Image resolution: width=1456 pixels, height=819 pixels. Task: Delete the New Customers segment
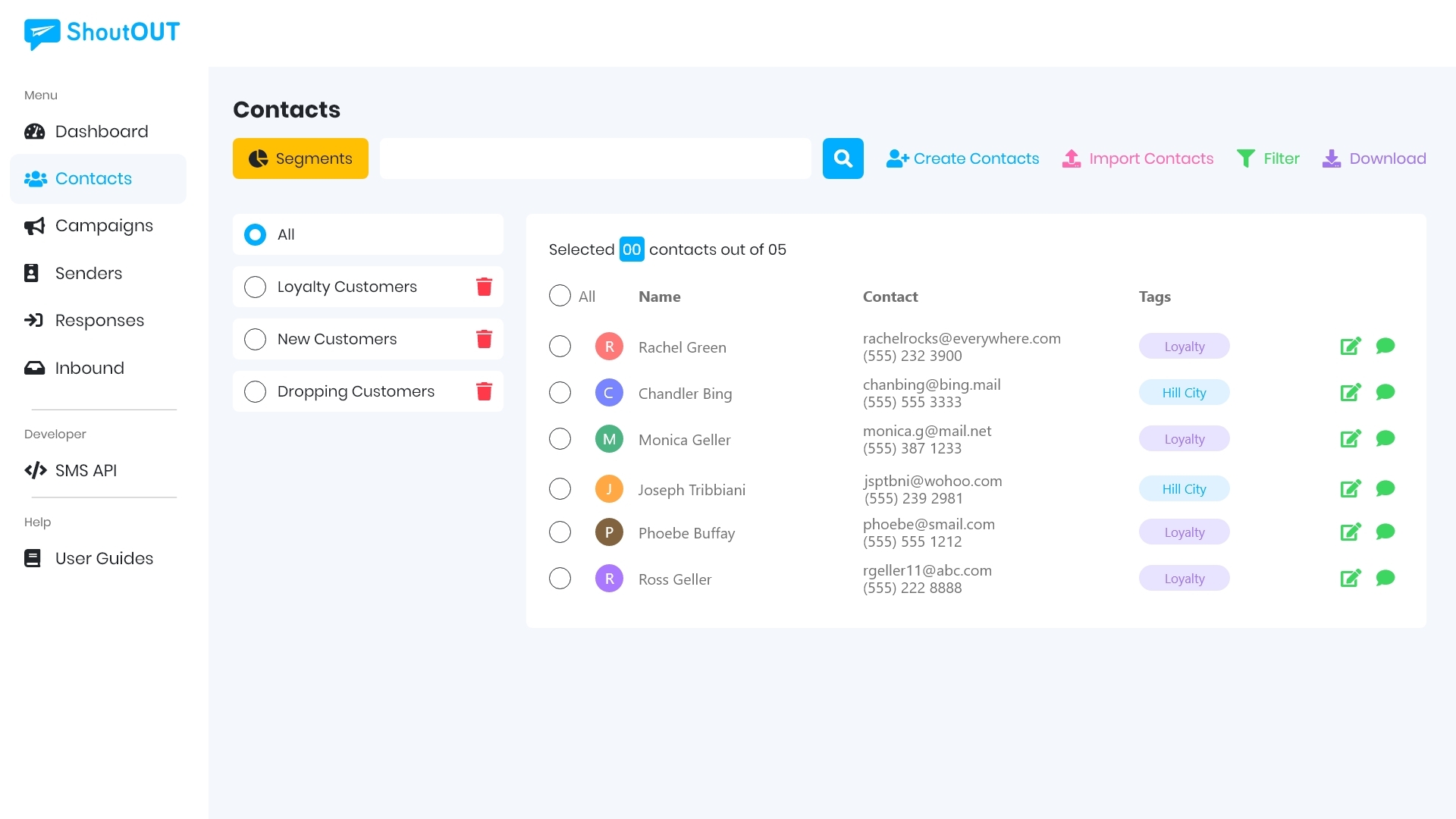(x=484, y=339)
